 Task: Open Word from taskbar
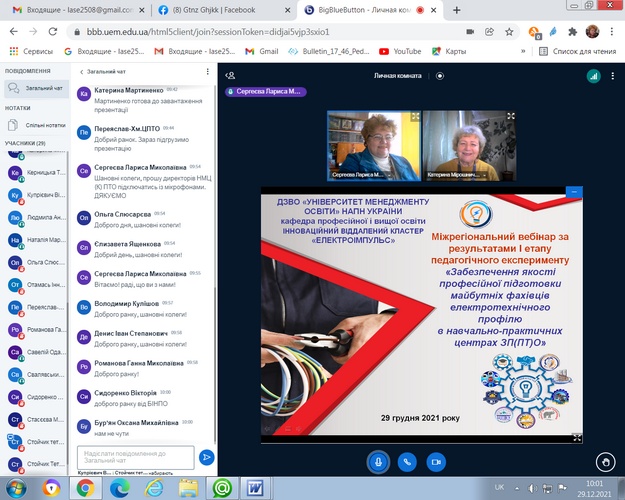[x=256, y=488]
